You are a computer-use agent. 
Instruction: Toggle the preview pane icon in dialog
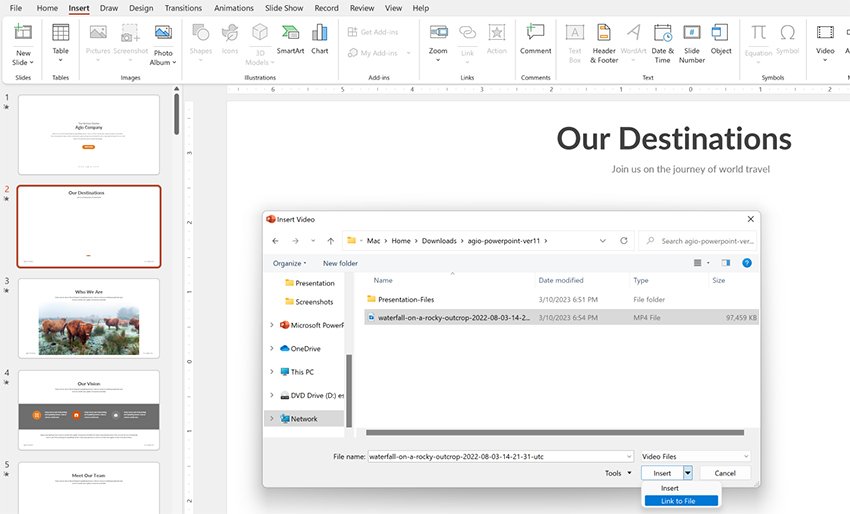coord(726,263)
